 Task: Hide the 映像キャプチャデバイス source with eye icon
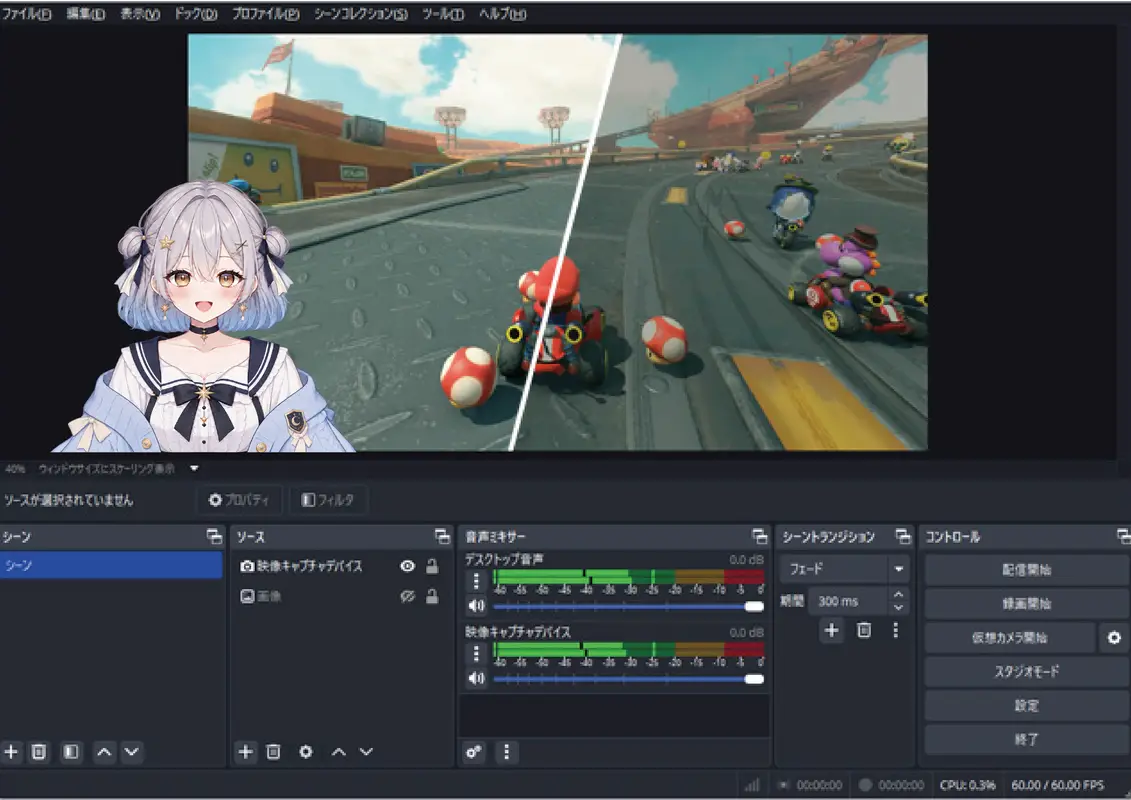click(x=408, y=566)
